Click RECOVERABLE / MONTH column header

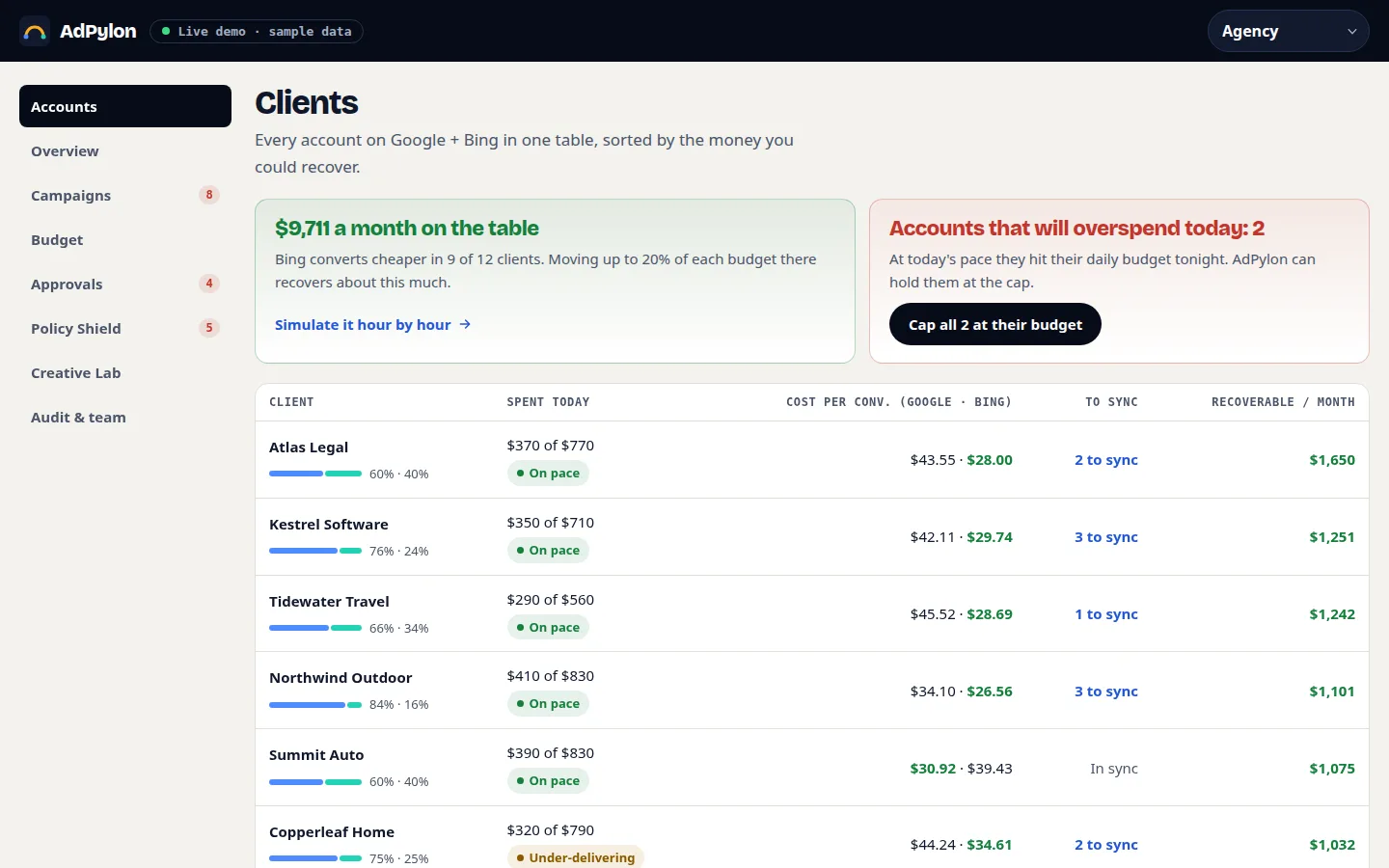click(x=1283, y=402)
